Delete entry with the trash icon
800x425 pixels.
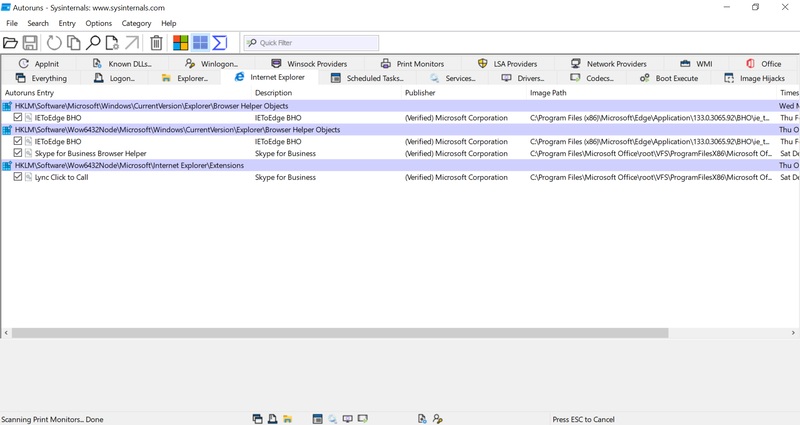[x=156, y=43]
